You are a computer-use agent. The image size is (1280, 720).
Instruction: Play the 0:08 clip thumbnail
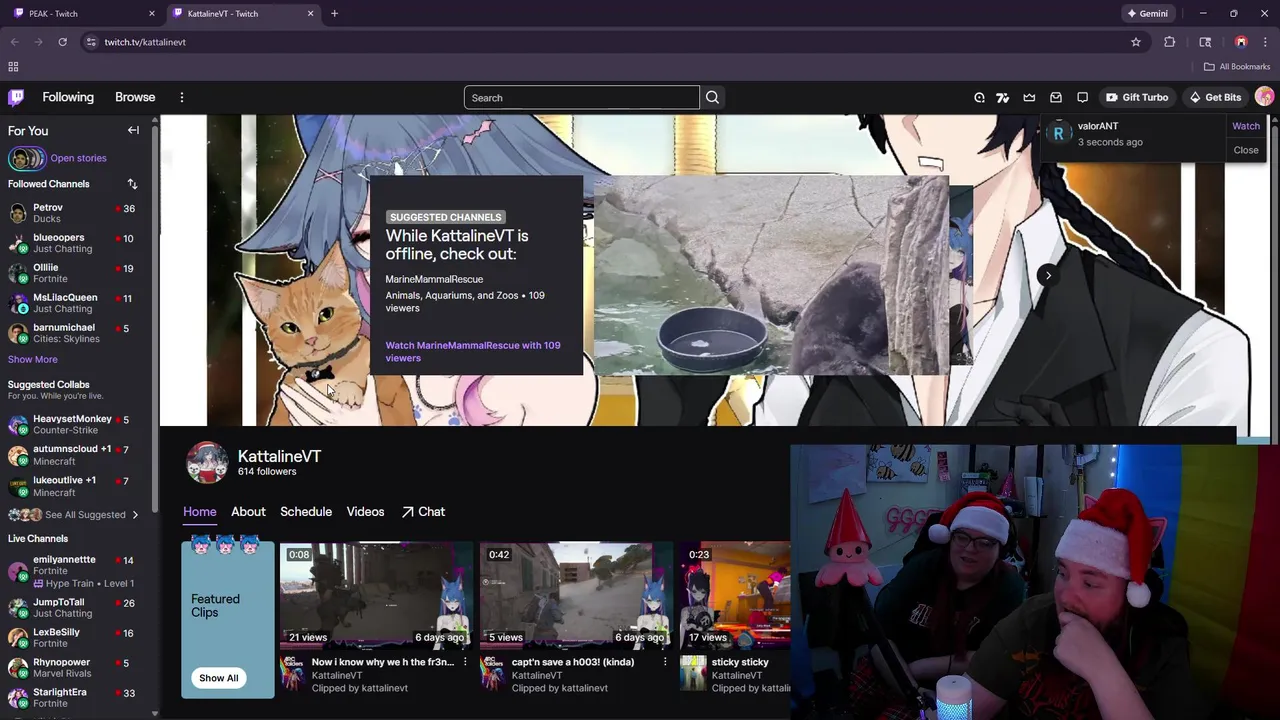(376, 594)
